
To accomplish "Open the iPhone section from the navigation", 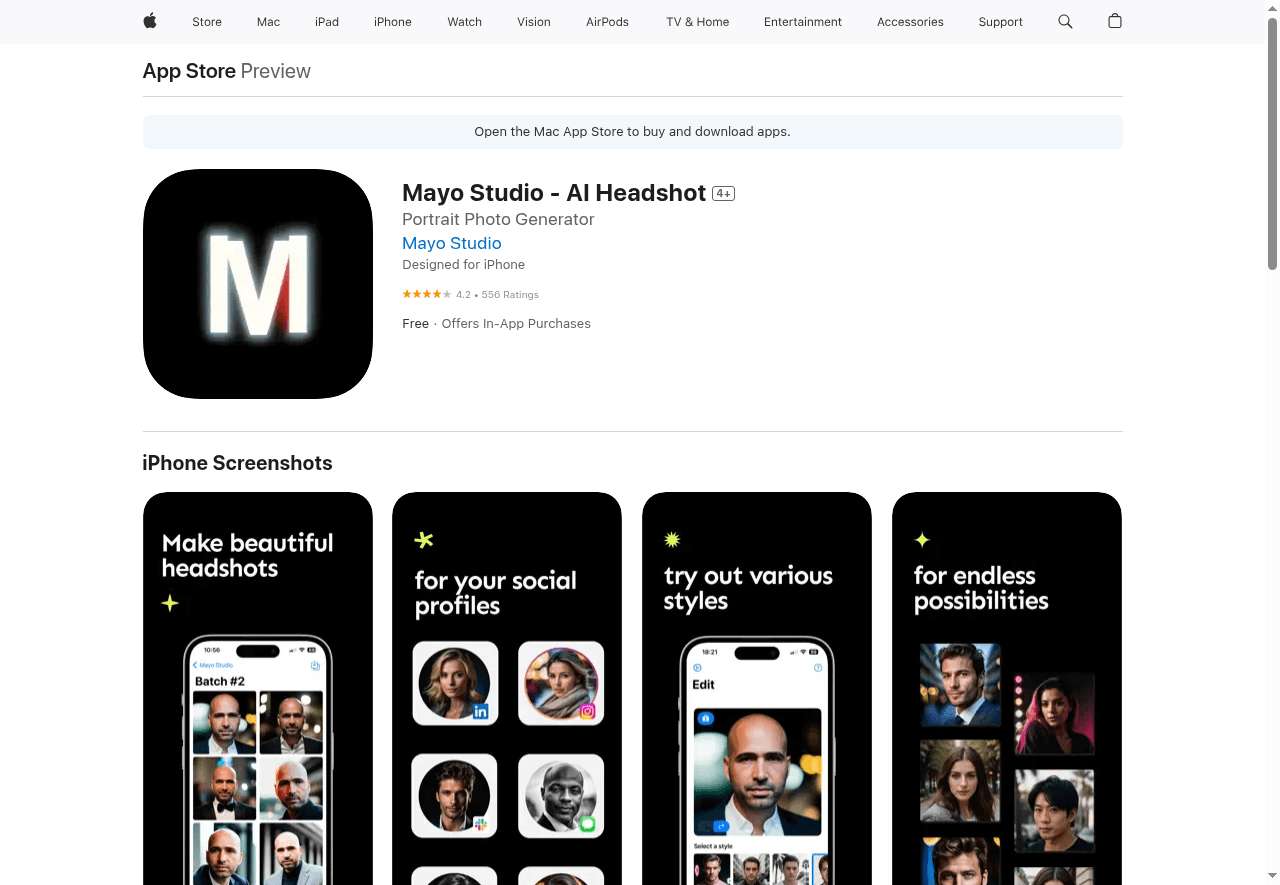I will 392,21.
